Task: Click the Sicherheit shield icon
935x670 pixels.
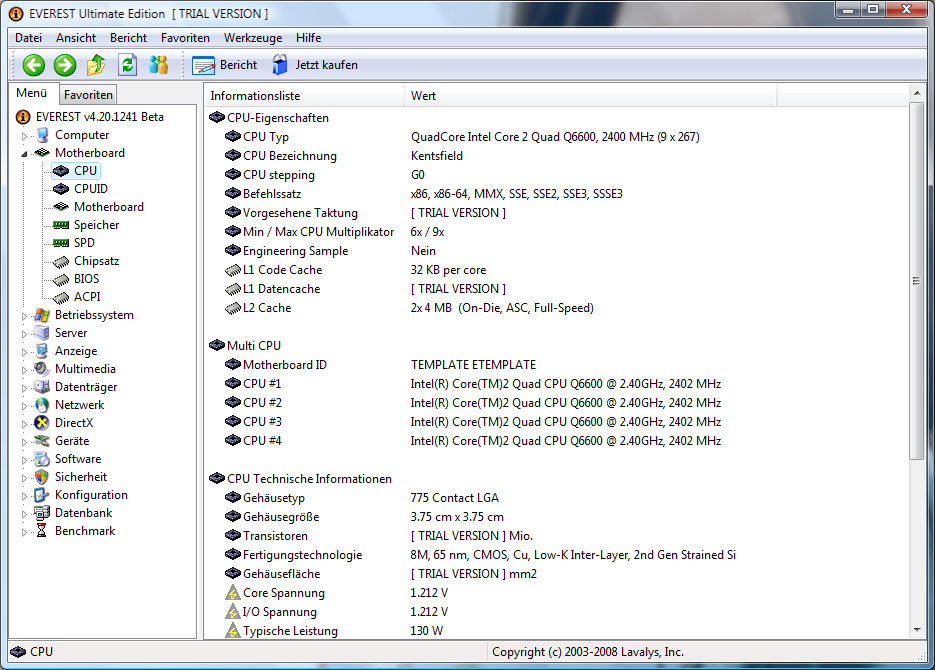Action: coord(42,477)
